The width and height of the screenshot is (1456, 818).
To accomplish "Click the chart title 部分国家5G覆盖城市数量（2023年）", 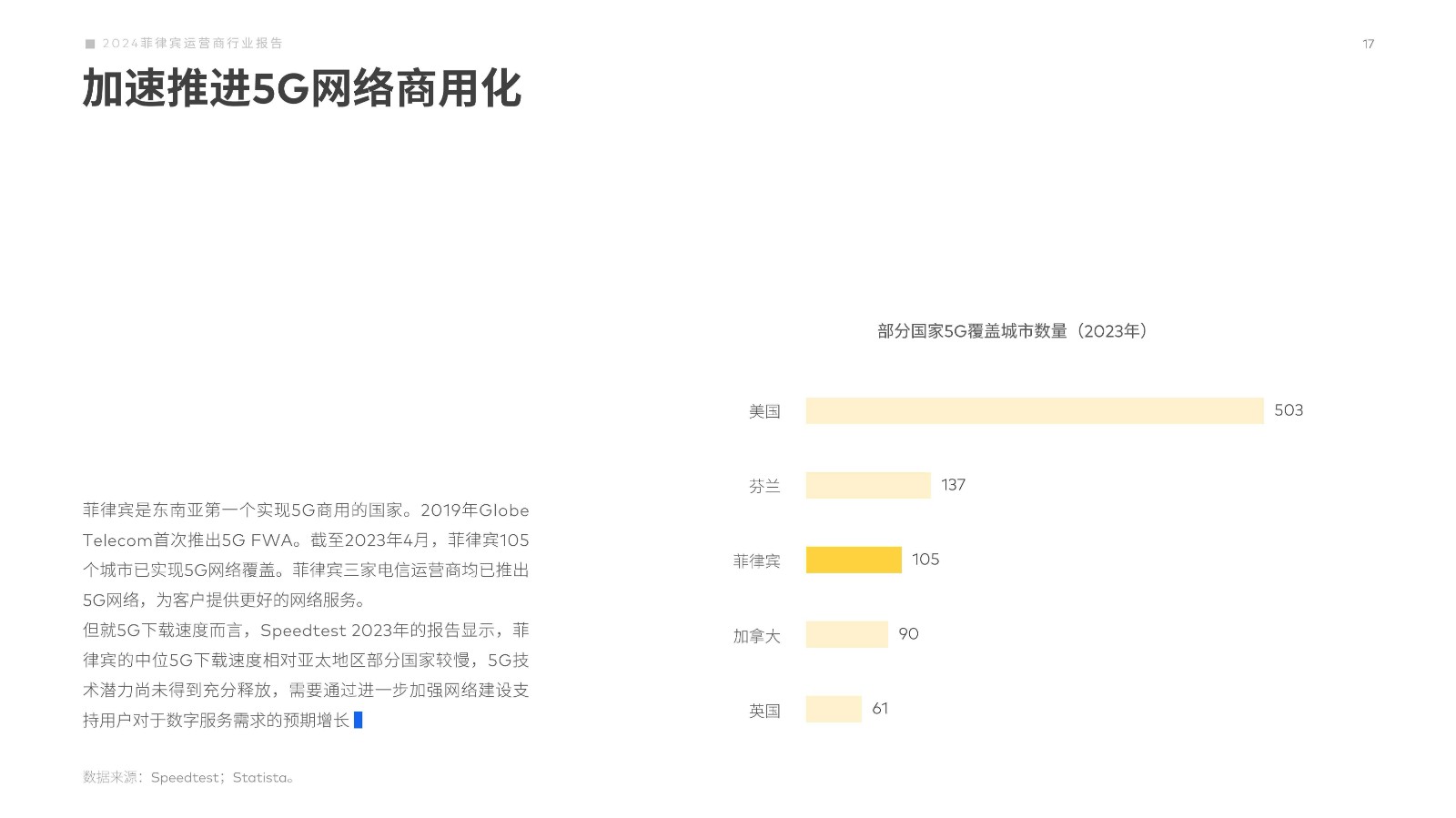I will [1012, 331].
